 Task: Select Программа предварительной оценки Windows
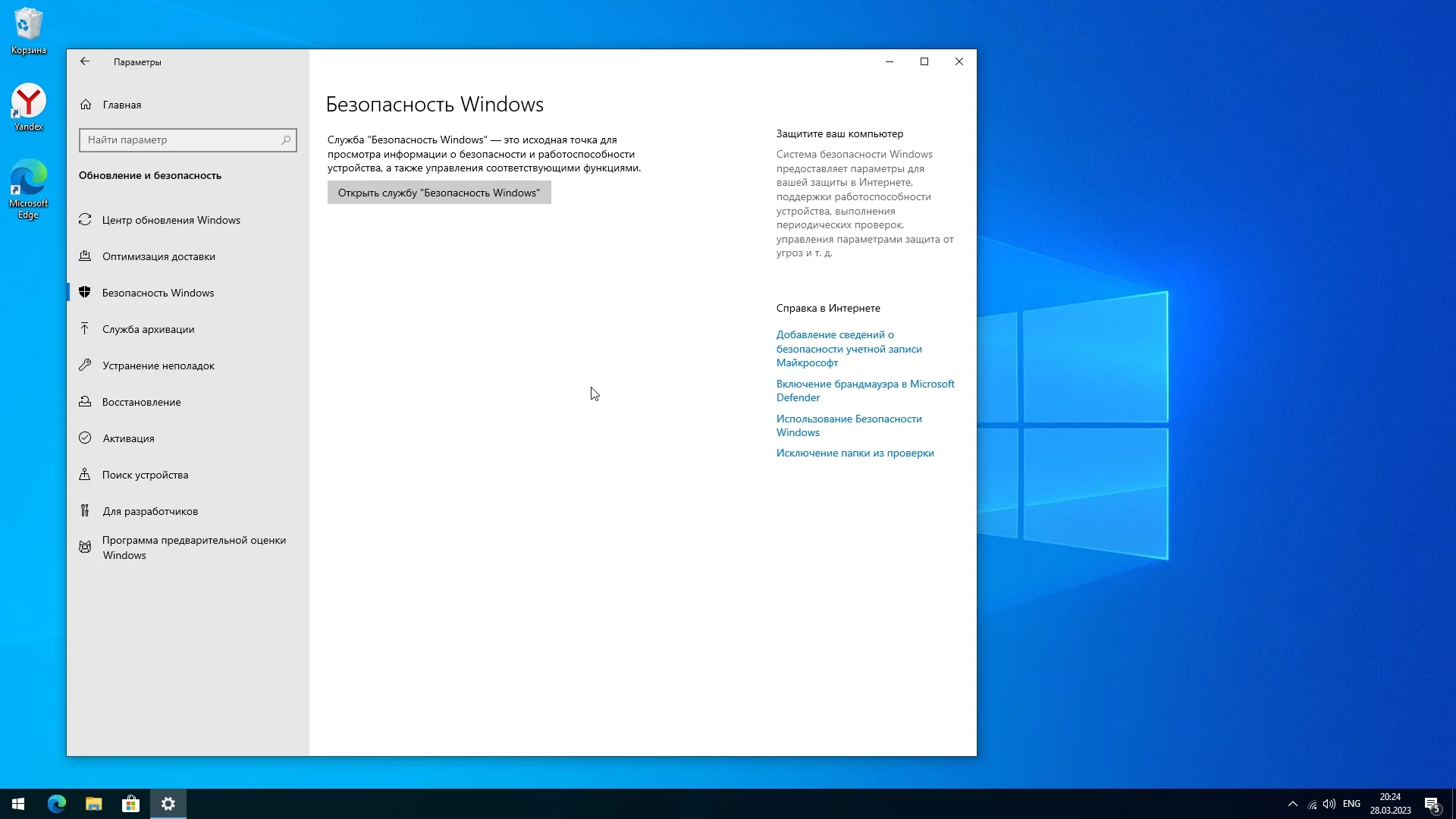pos(193,548)
